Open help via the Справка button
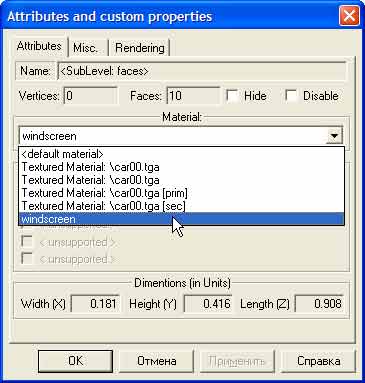The image size is (365, 383). [319, 361]
